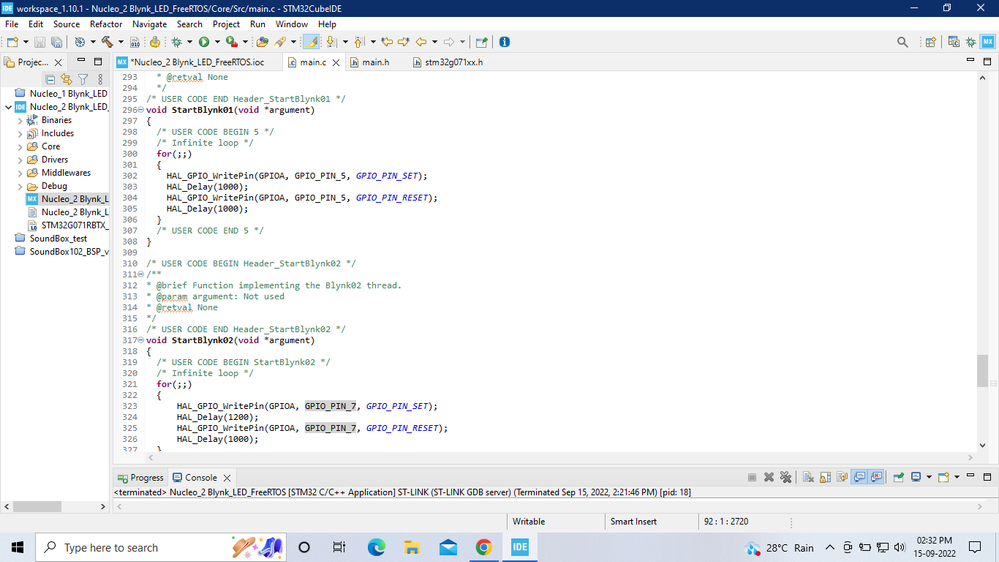The image size is (999, 562).
Task: Toggle Show Console When Standard Out Changes
Action: tap(859, 477)
